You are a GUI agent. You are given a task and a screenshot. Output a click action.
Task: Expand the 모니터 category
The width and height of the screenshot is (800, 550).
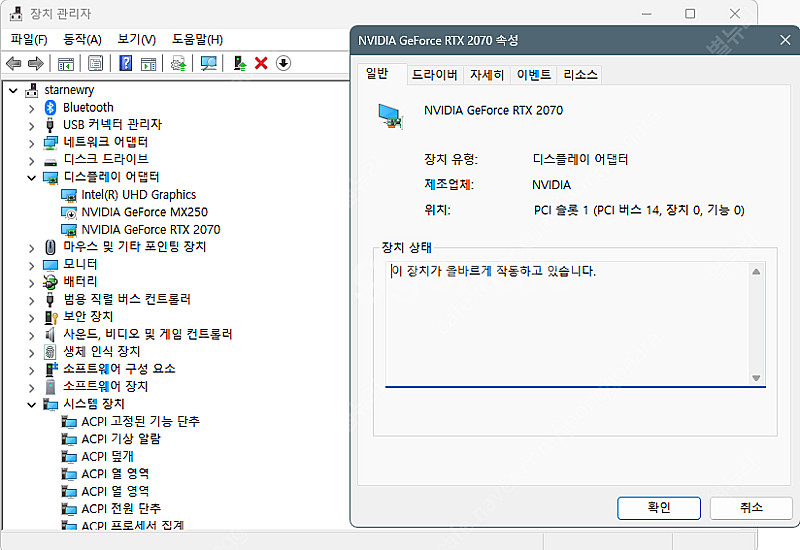tap(32, 266)
